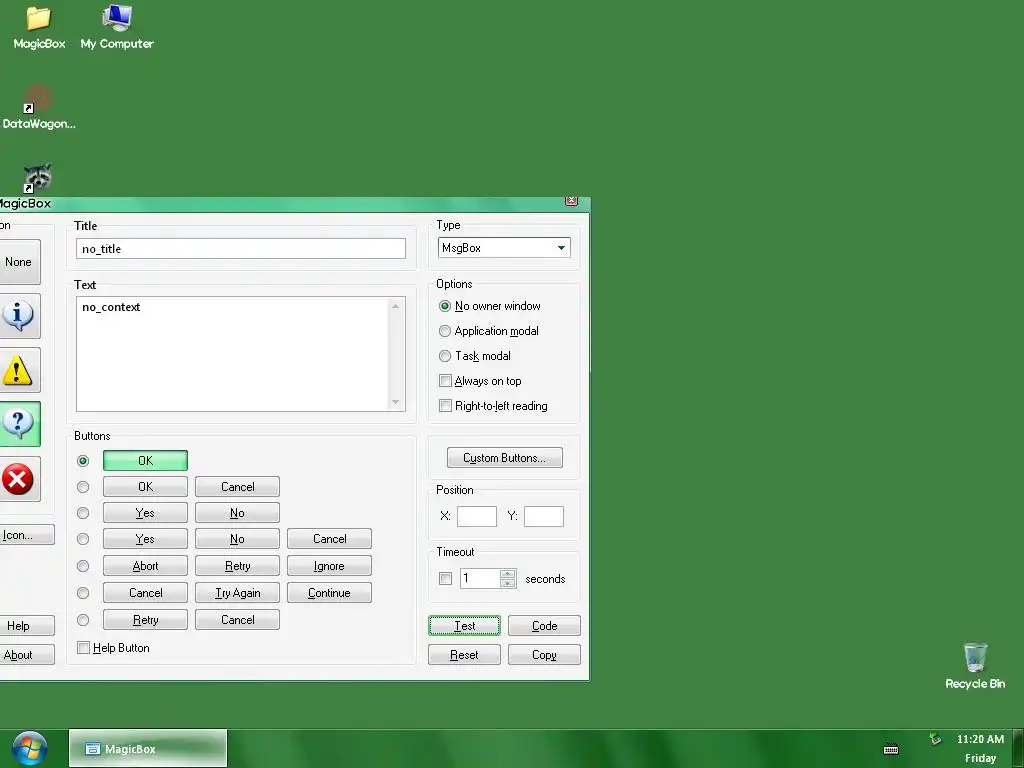Click the timeout seconds value field
This screenshot has height=768, width=1024.
[x=480, y=579]
